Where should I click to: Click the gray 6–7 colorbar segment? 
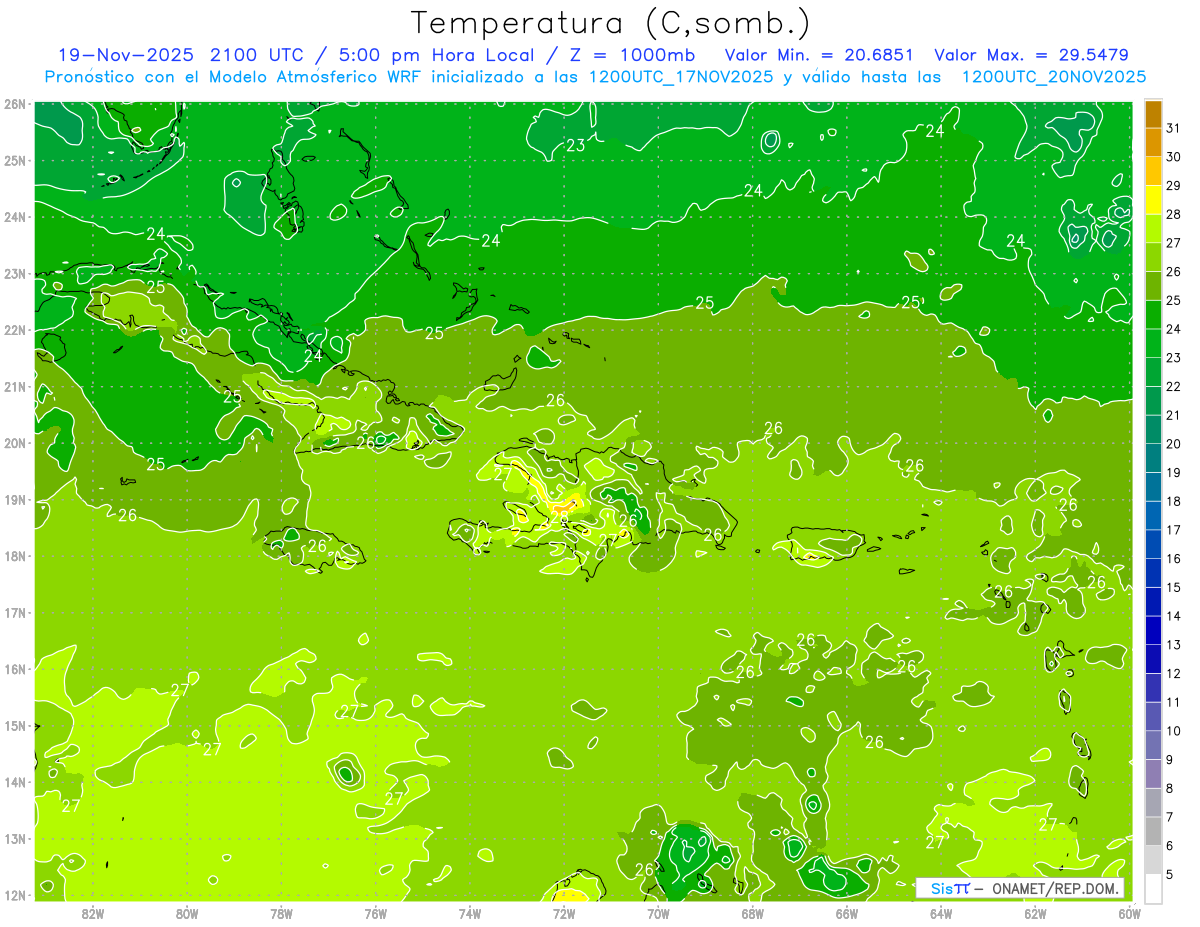coord(1153,831)
